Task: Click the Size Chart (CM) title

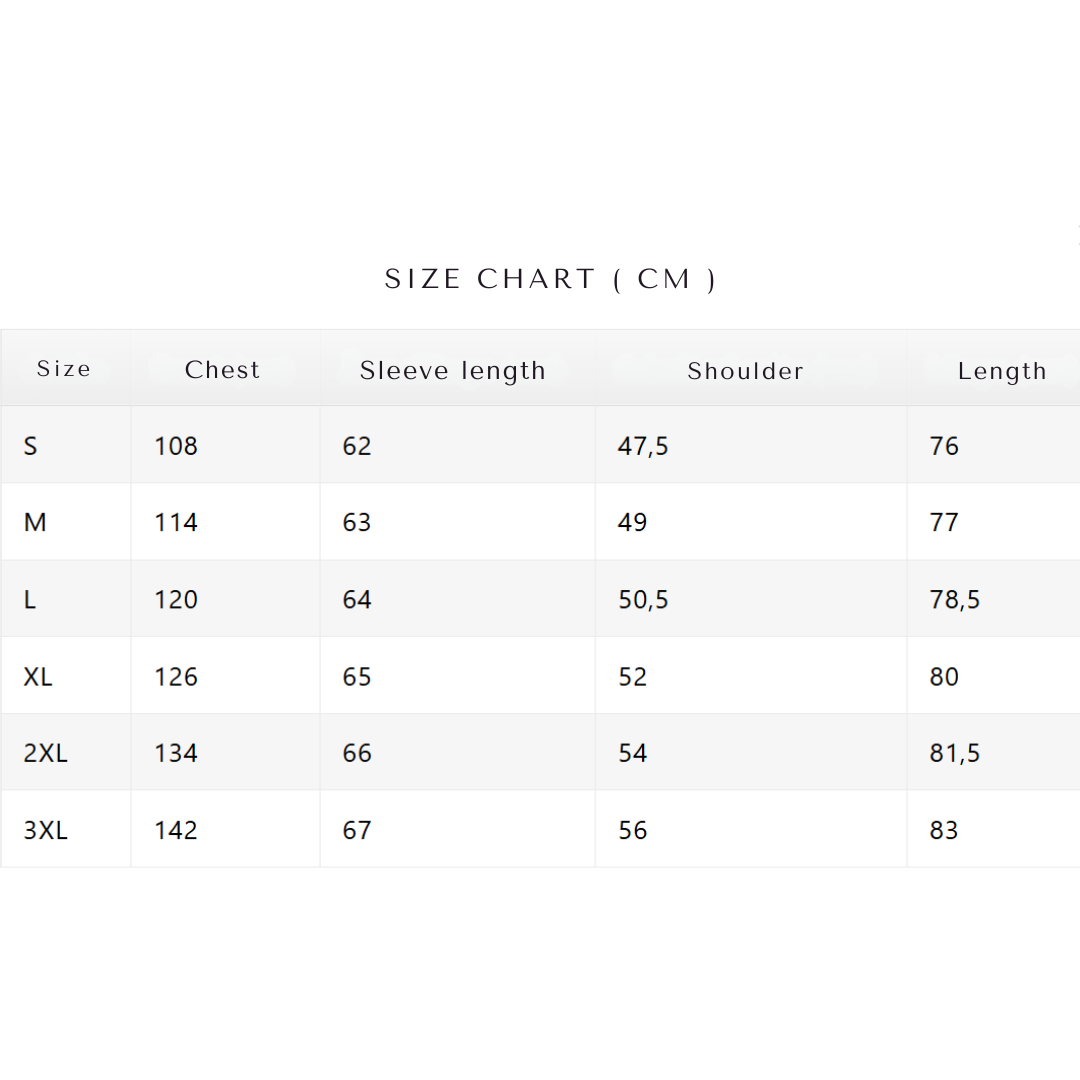Action: coord(551,279)
